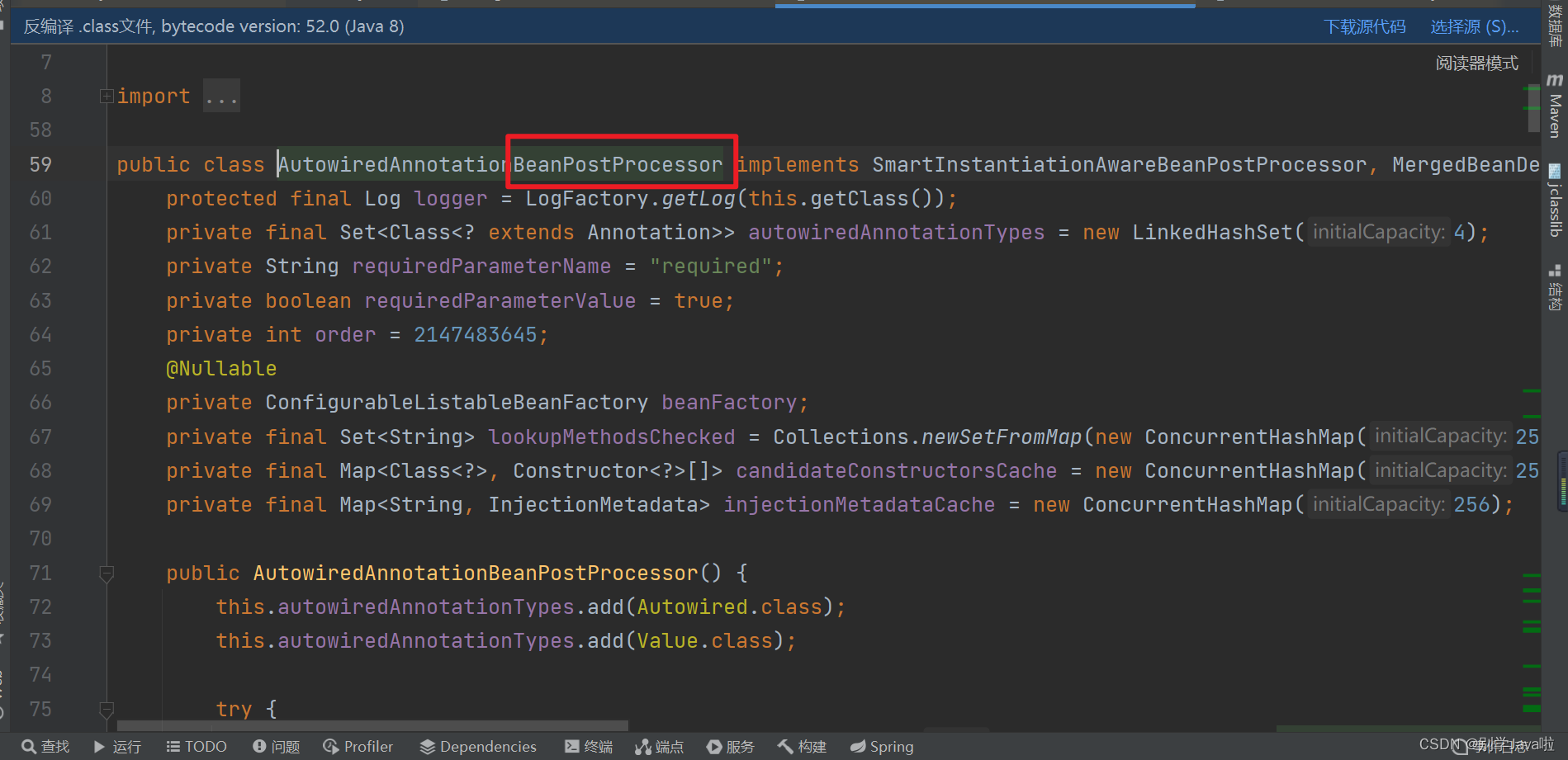
Task: Collapse the try block starting at line 75
Action: click(107, 708)
